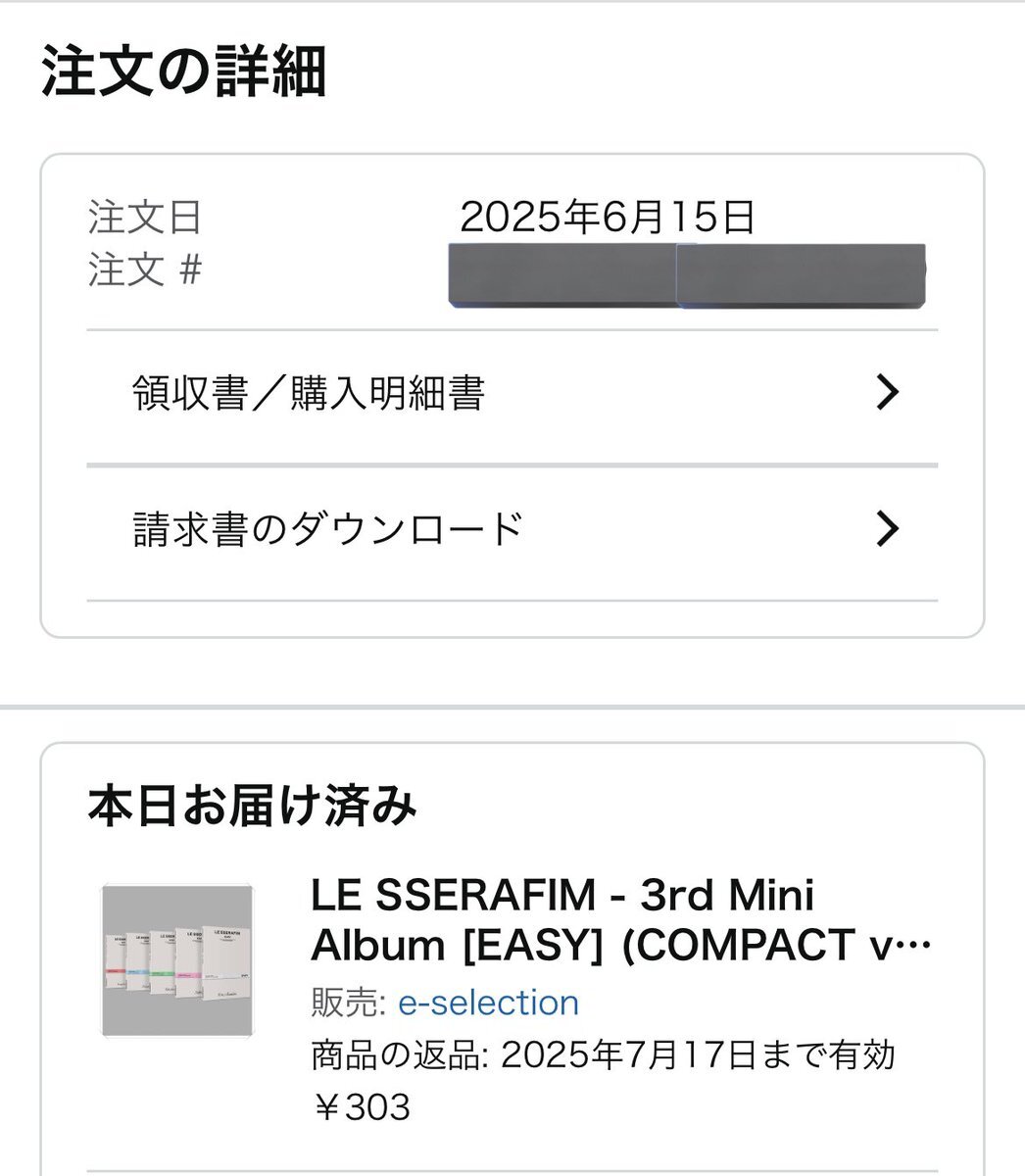Screen dimensions: 1025x1176
Task: Tap the 2025年7月17日まで有効 return date
Action: 699,1055
